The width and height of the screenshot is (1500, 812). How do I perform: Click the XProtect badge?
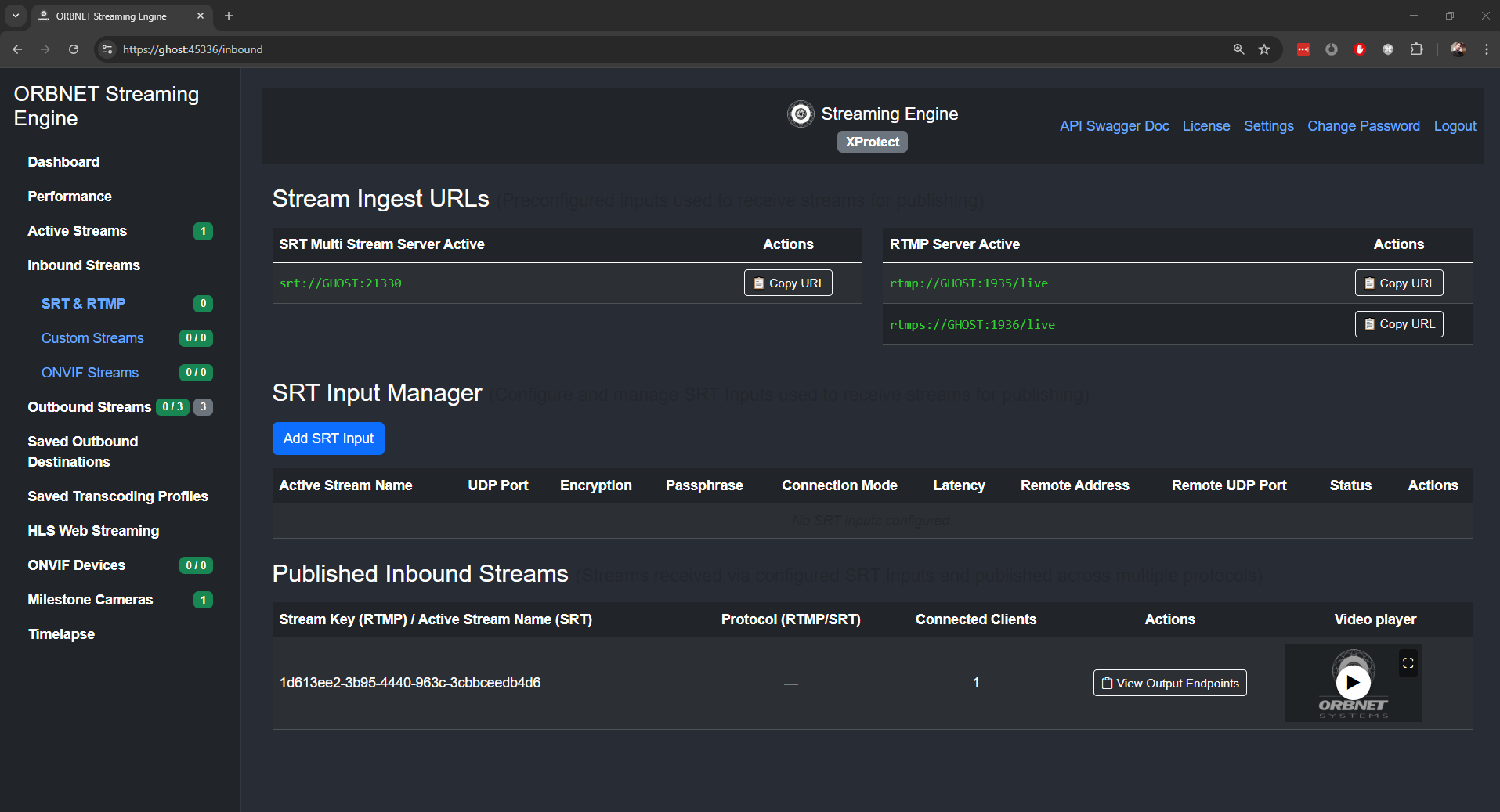point(872,142)
